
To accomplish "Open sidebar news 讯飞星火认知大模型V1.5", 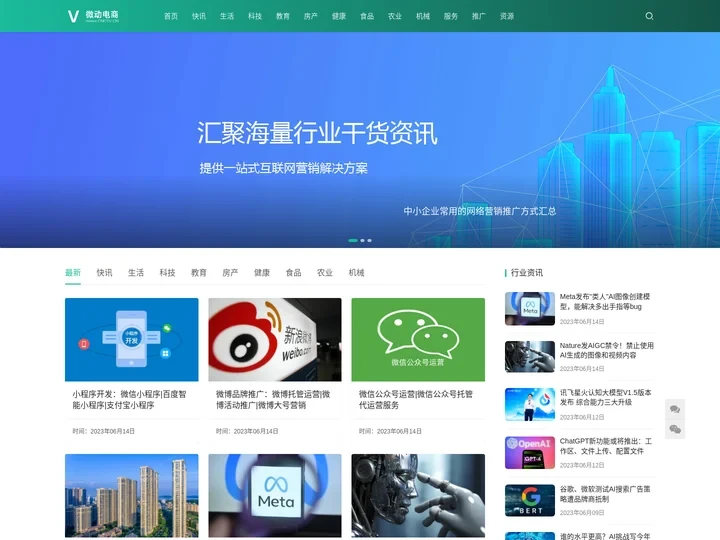I will [605, 397].
